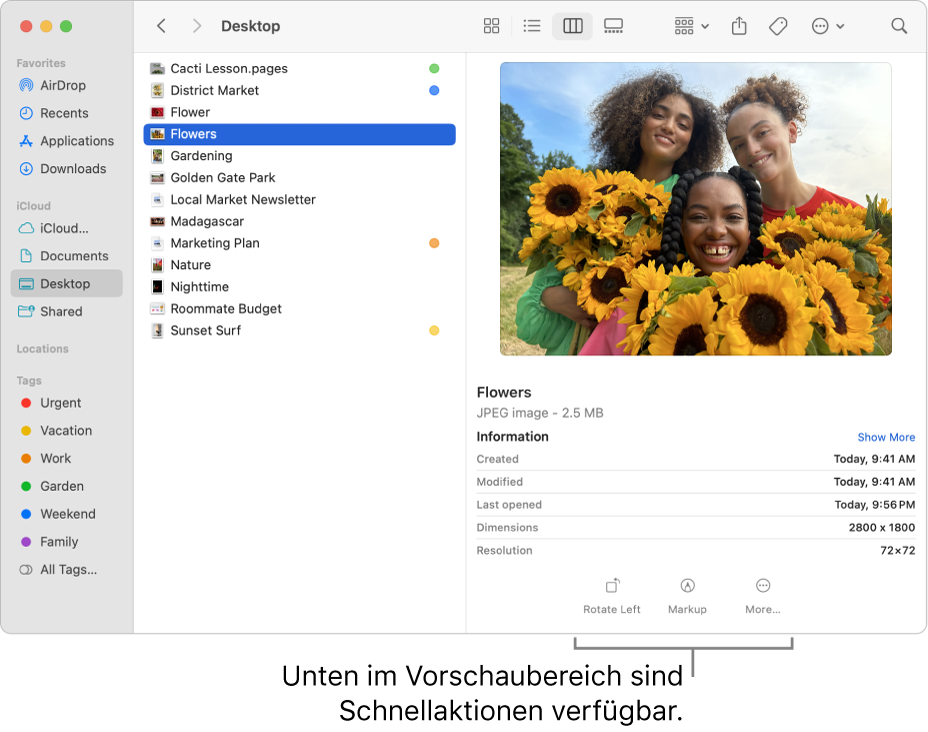Screen dimensions: 928x732
Task: Open the Group By dropdown in toolbar
Action: (x=691, y=26)
